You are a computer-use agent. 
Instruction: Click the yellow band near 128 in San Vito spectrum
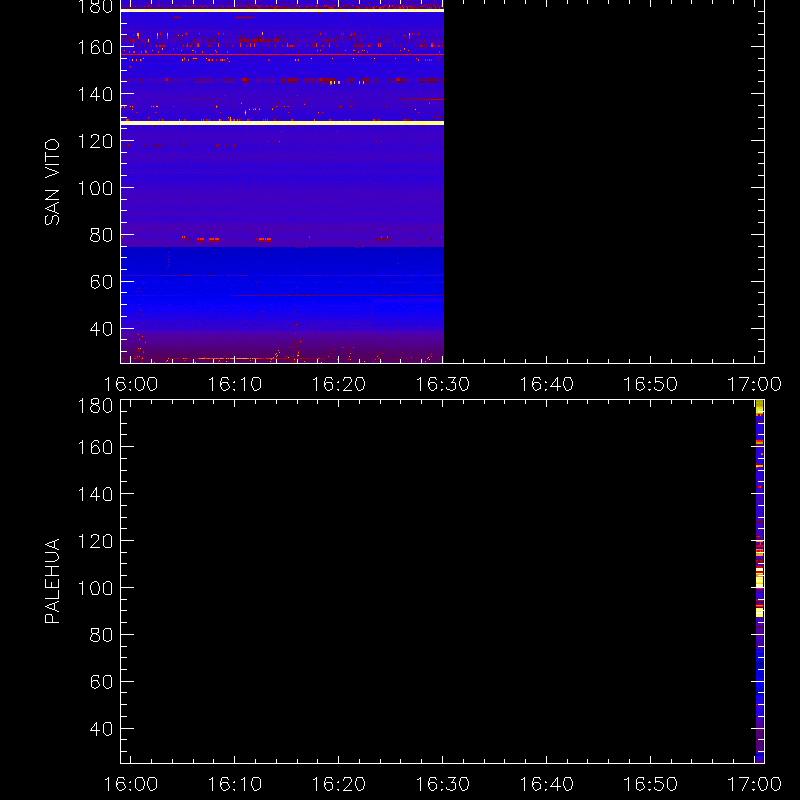click(282, 123)
